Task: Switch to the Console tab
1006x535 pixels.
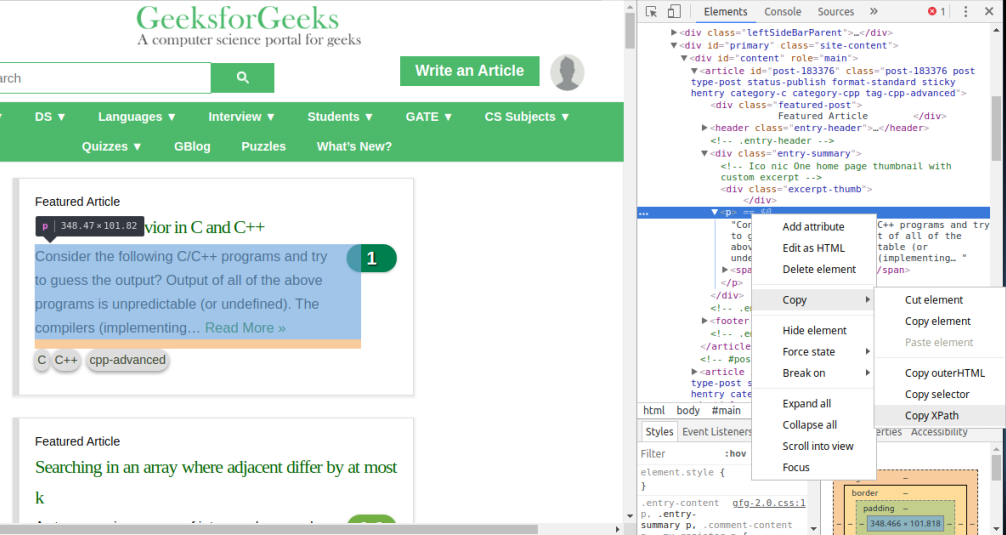Action: (782, 12)
